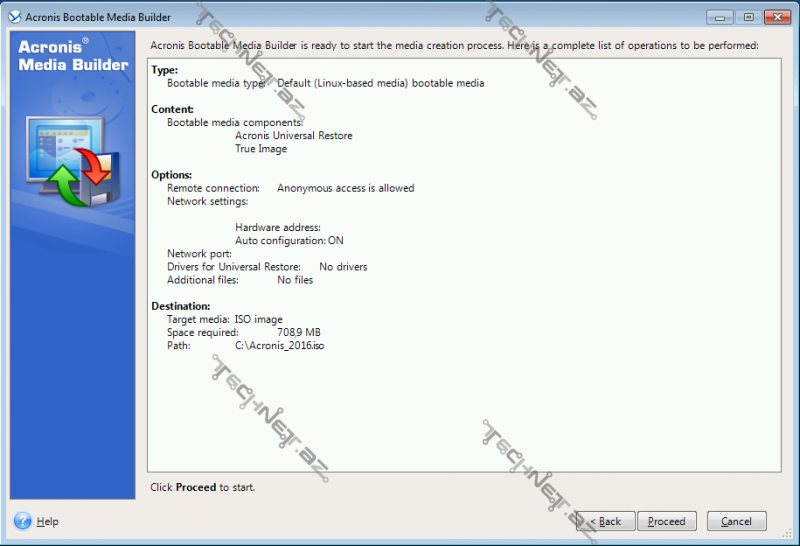The image size is (800, 546).
Task: Click the Destination heading in the summary
Action: 180,306
